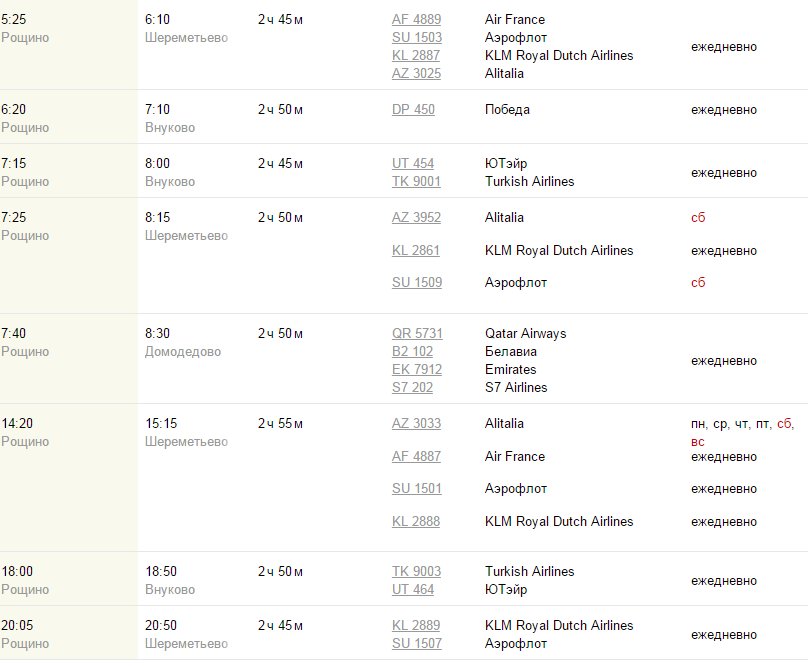This screenshot has height=666, width=808.
Task: Click flight UT 454 link
Action: (413, 164)
